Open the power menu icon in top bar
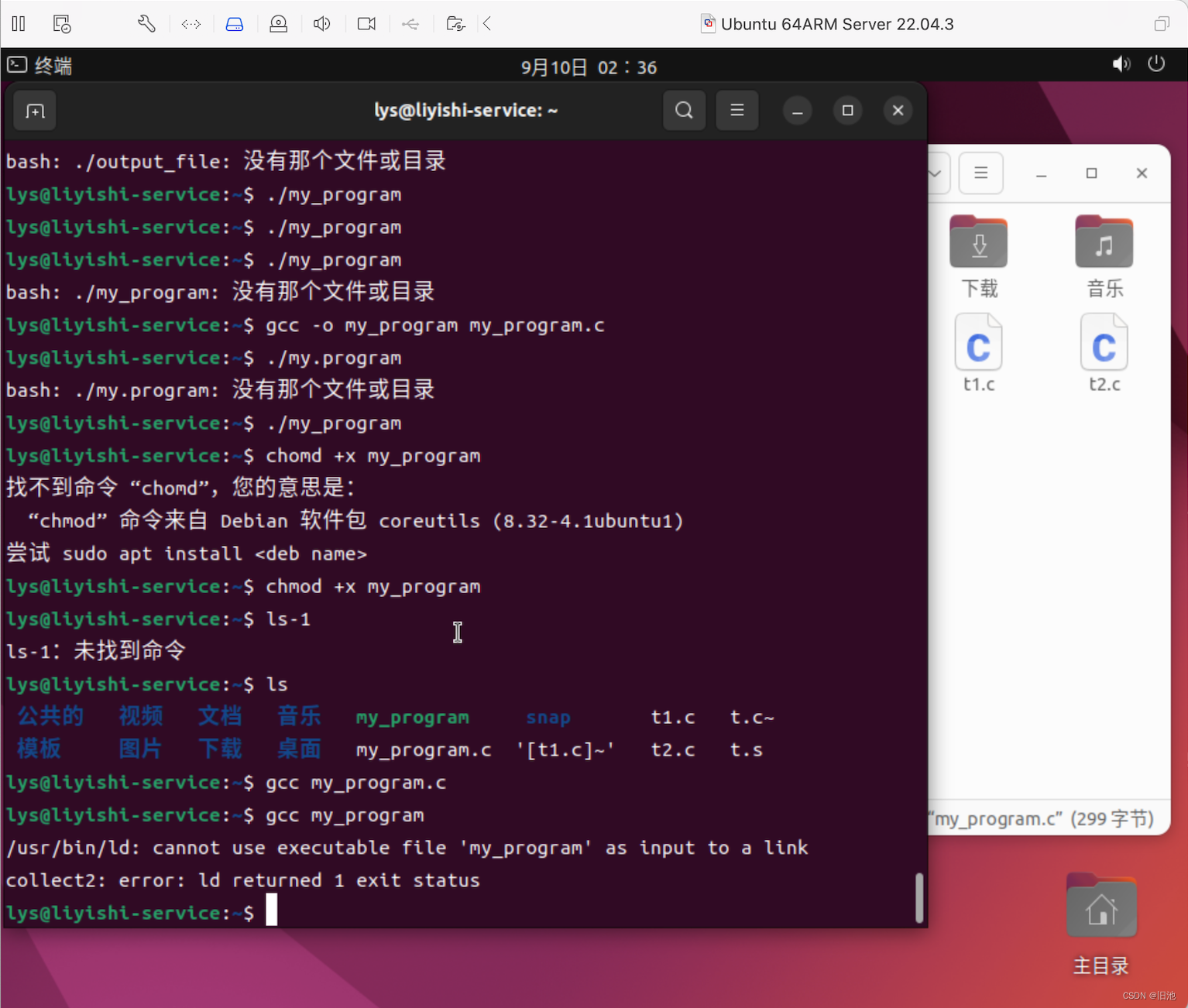 pyautogui.click(x=1156, y=63)
